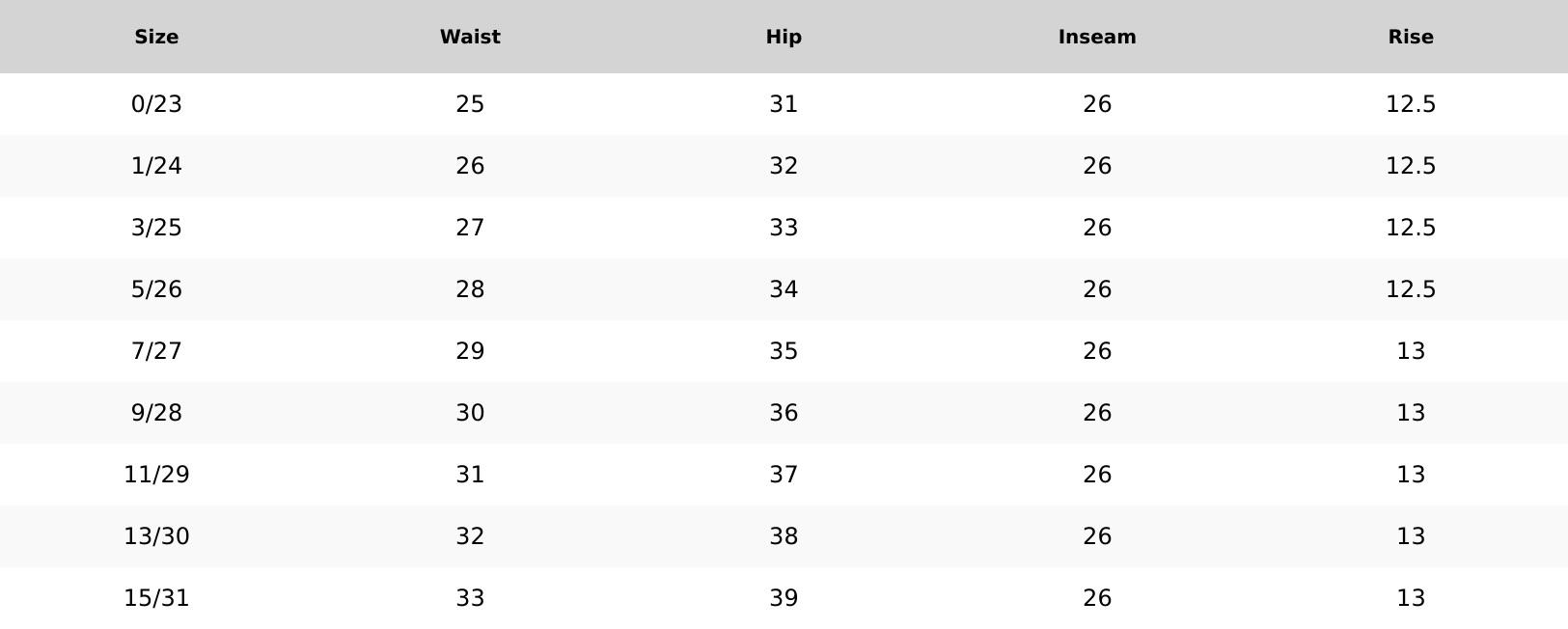Click the 3/25 size cell
This screenshot has height=629, width=1568.
point(156,228)
